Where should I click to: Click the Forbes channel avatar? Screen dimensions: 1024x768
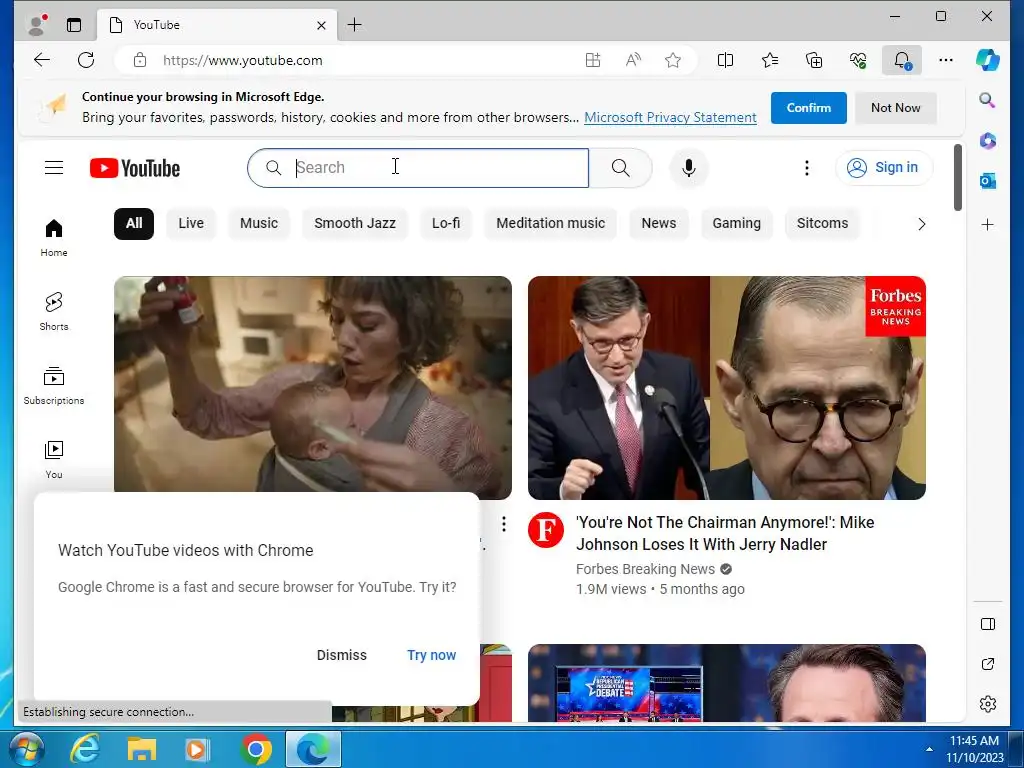545,529
